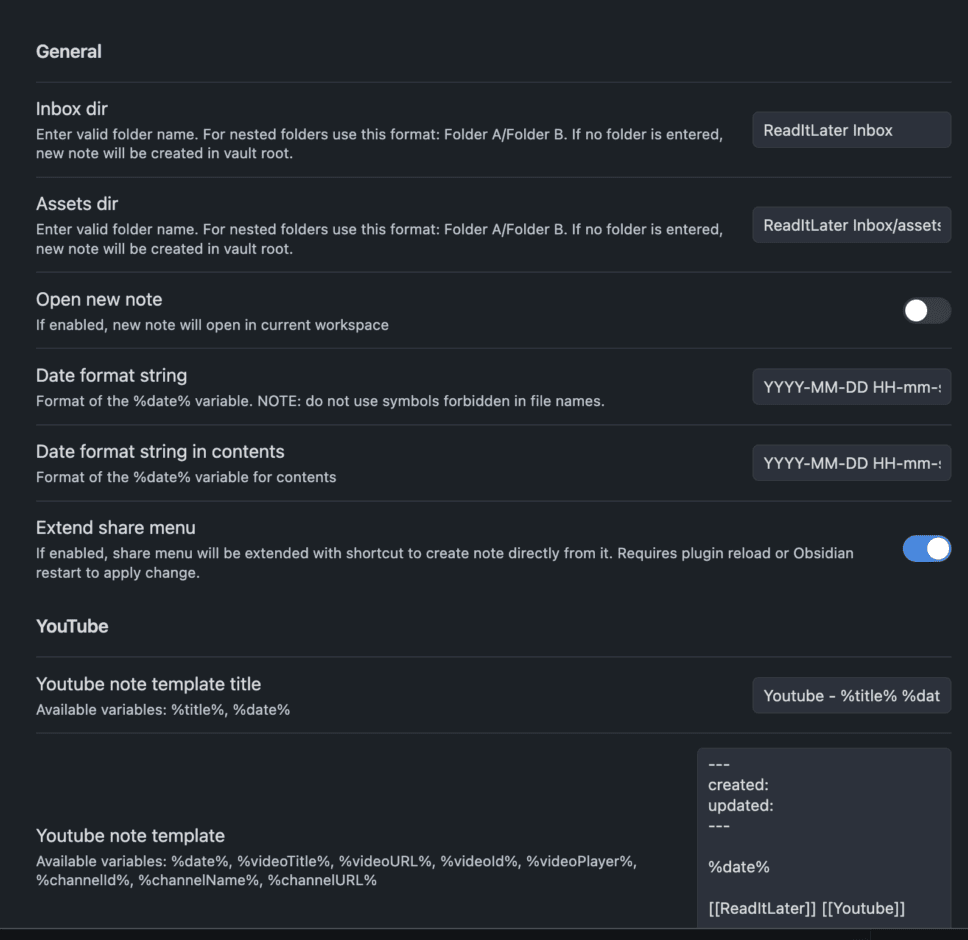Disable the Extend share menu toggle
Viewport: 968px width, 940px height.
[926, 548]
